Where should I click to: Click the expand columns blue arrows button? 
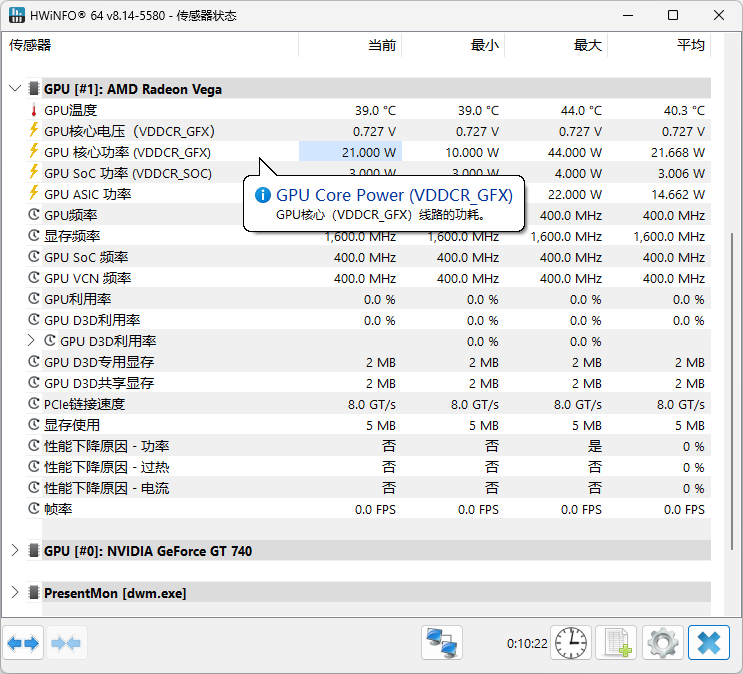[x=23, y=643]
